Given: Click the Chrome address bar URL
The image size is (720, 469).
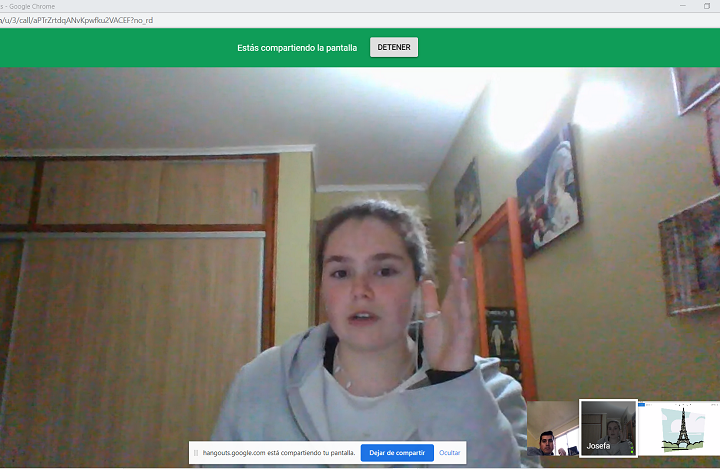Looking at the screenshot, I should (77, 20).
